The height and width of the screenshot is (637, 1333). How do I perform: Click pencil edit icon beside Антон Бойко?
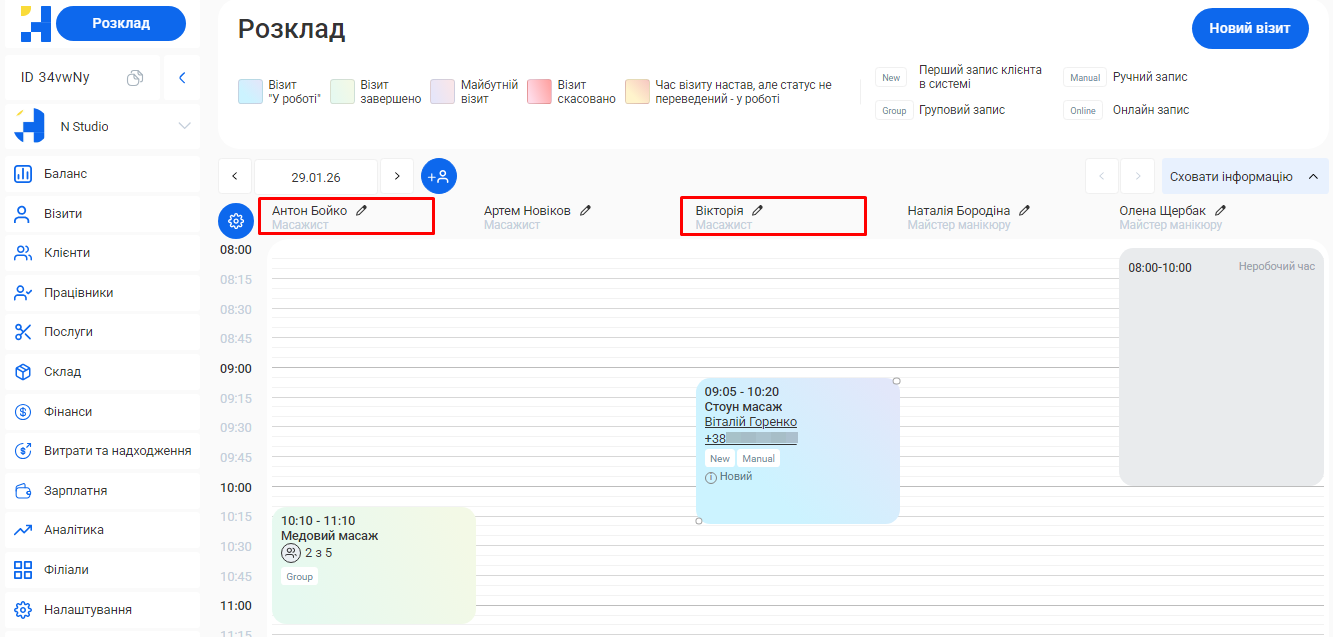[x=362, y=211]
